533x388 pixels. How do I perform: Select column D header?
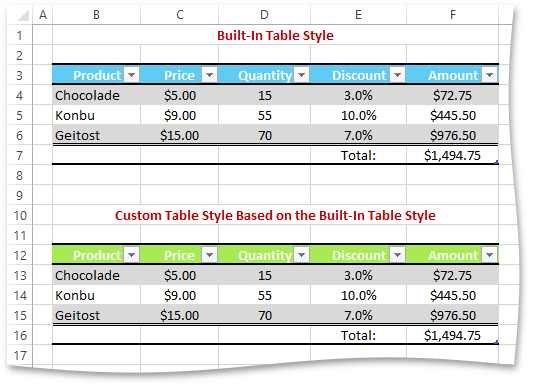(x=264, y=15)
